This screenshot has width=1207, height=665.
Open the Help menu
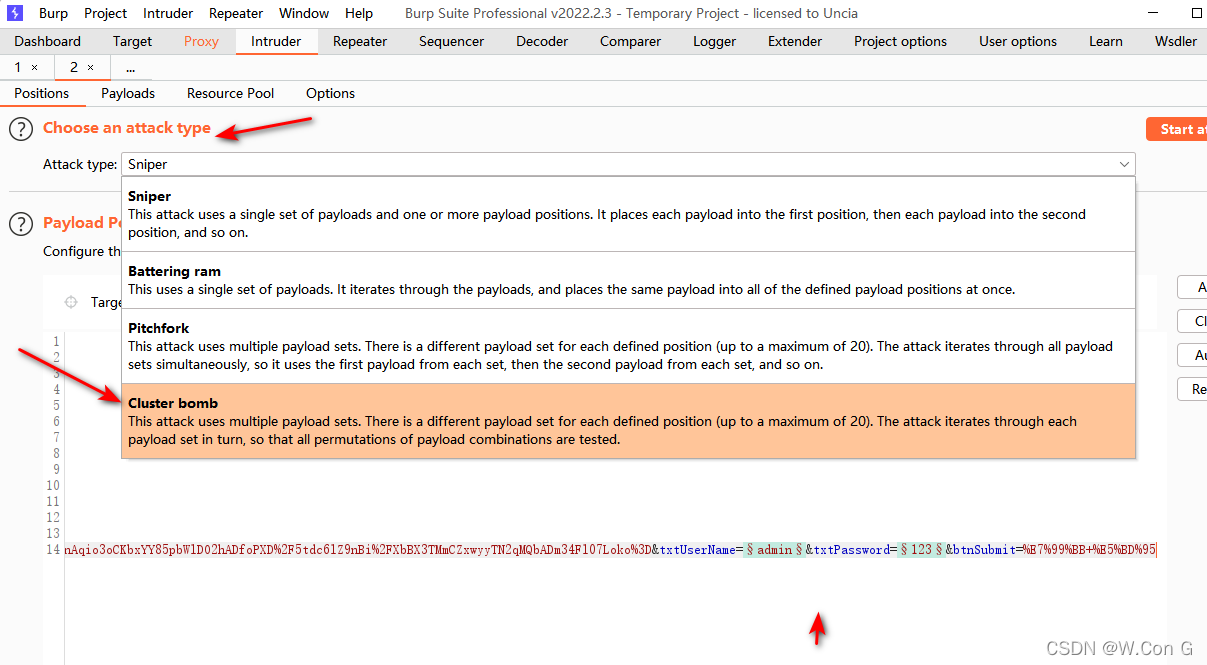coord(359,13)
